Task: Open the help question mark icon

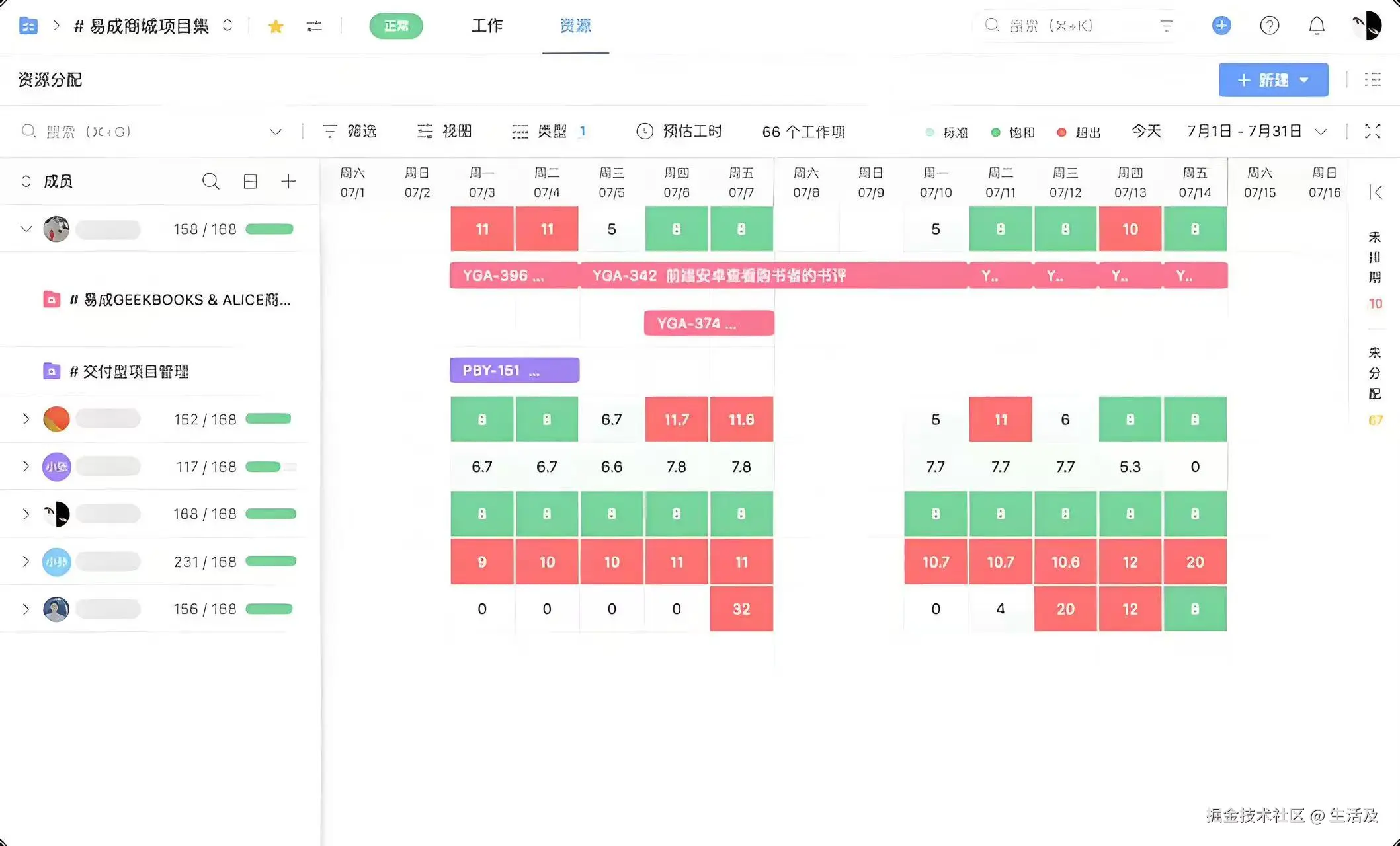Action: [x=1269, y=26]
